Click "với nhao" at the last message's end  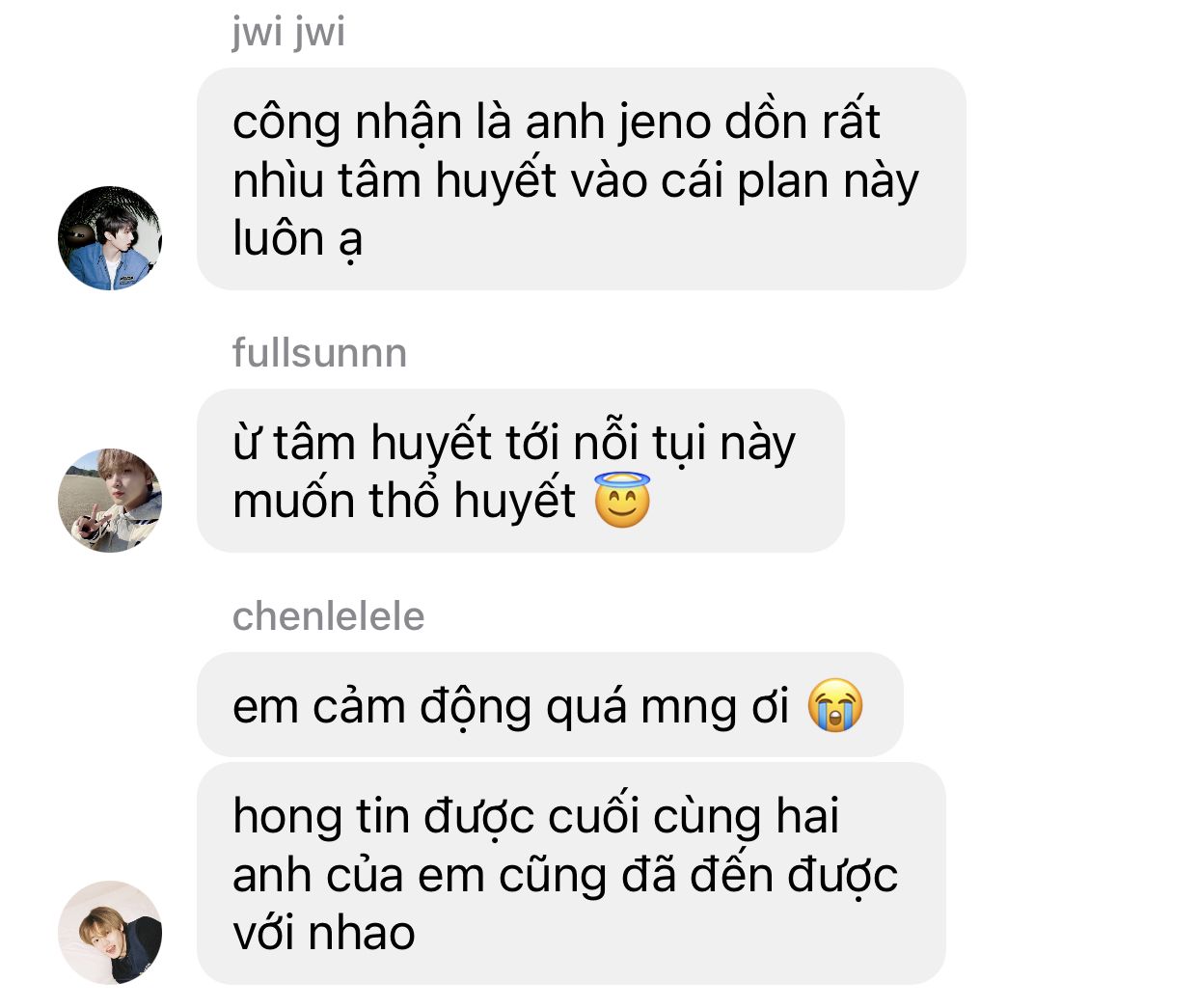(x=324, y=934)
